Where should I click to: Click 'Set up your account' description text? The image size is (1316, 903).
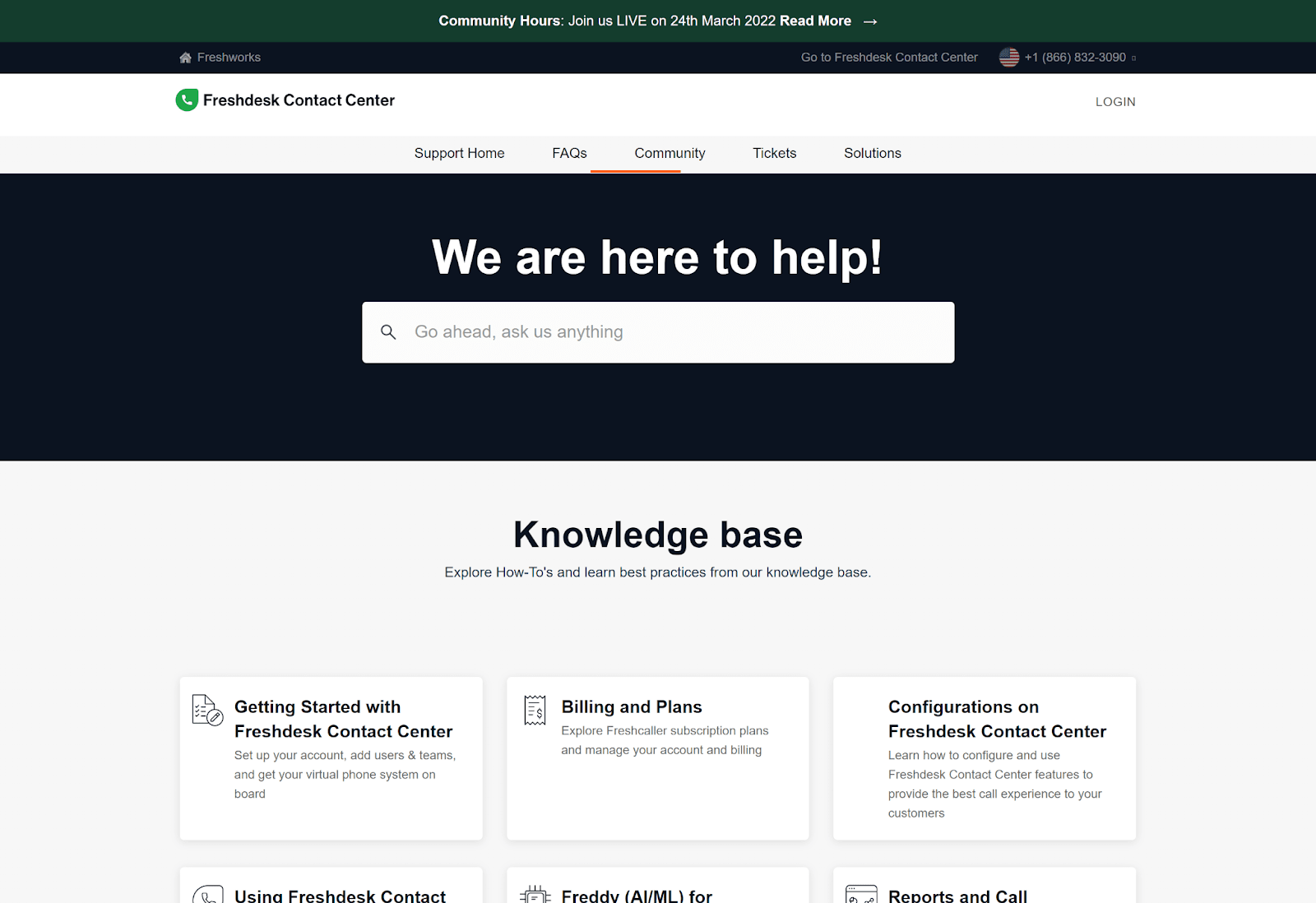coord(345,774)
